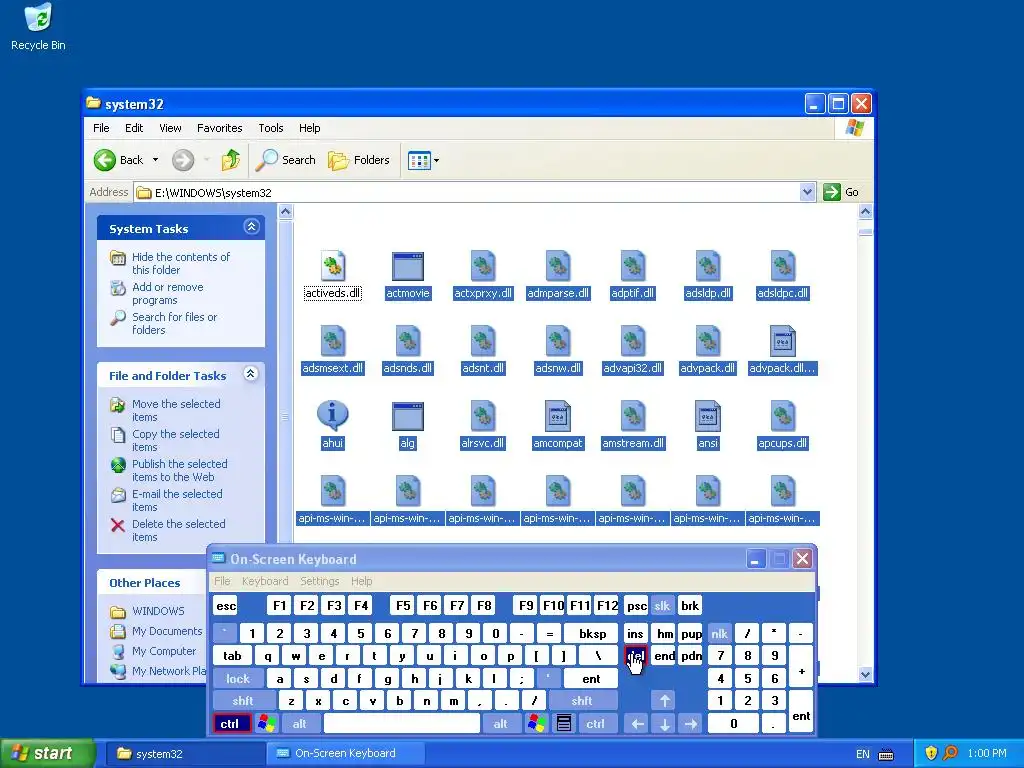This screenshot has height=768, width=1024.
Task: Expand the Address bar dropdown
Action: (807, 192)
